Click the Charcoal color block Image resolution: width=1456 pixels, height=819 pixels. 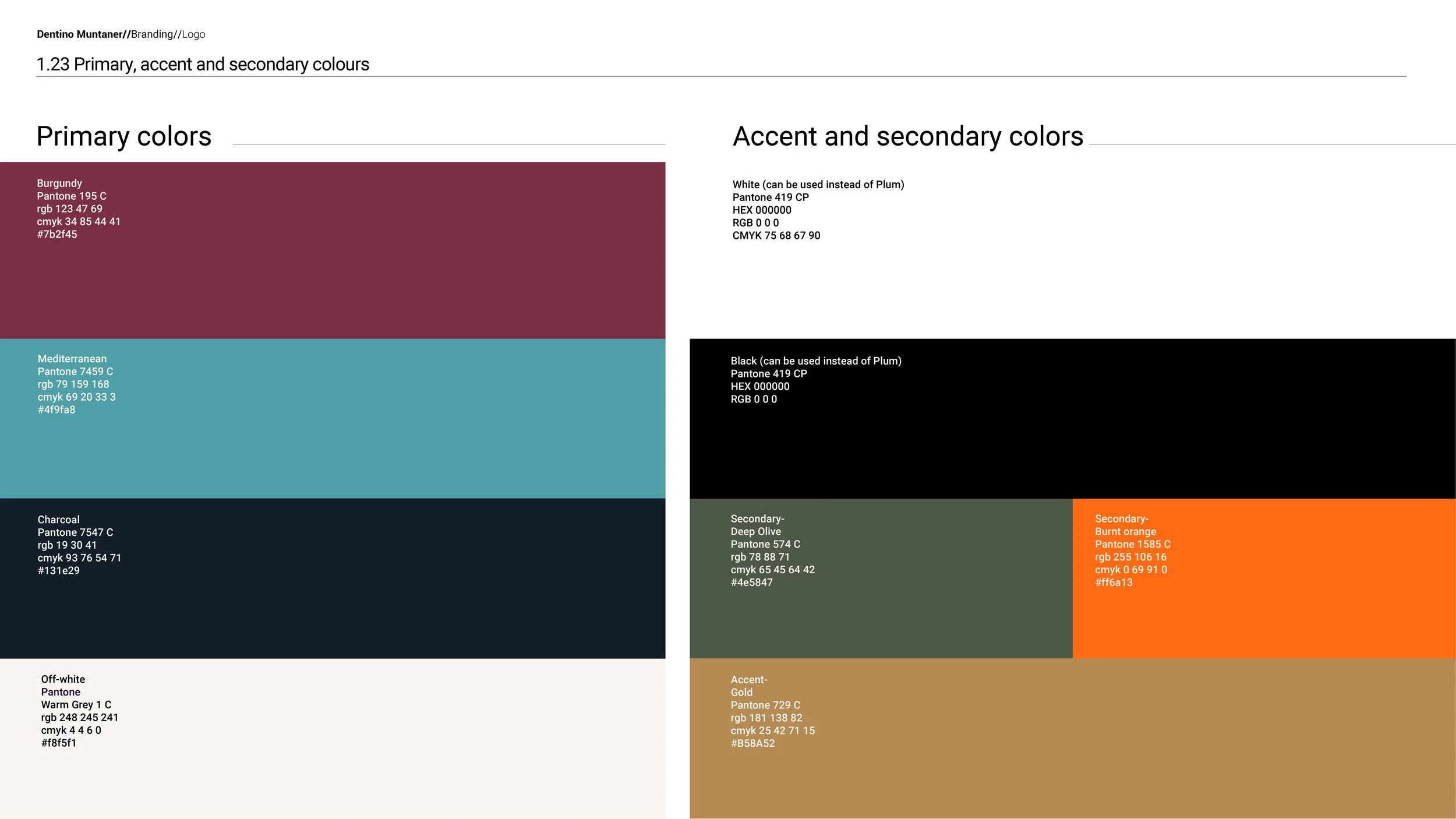point(333,578)
